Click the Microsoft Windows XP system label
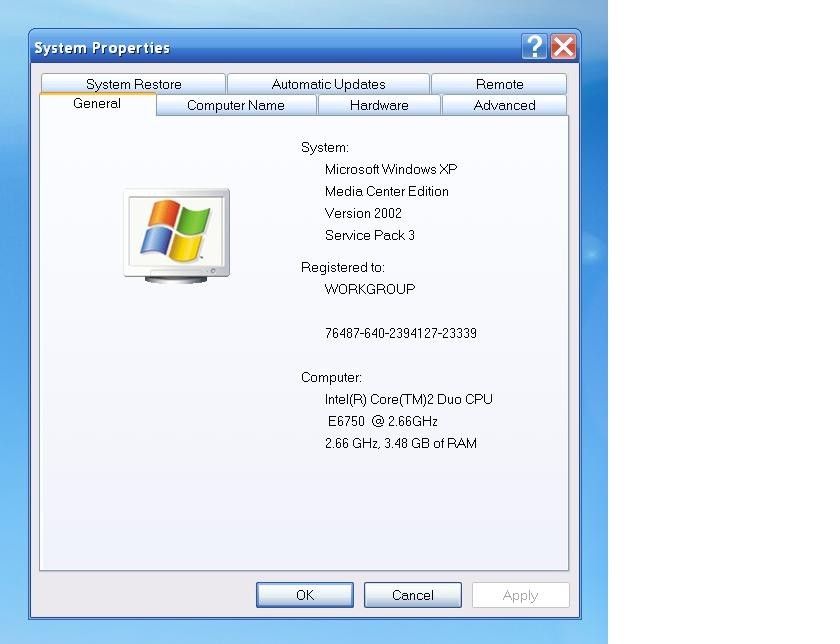The image size is (840, 644). (390, 169)
